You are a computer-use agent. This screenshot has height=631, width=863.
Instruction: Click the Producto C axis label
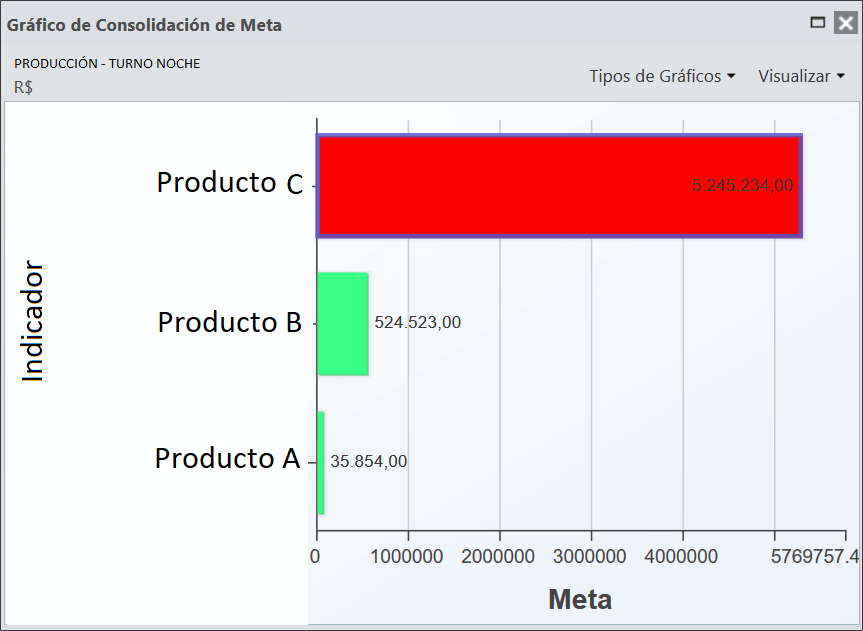(x=230, y=183)
